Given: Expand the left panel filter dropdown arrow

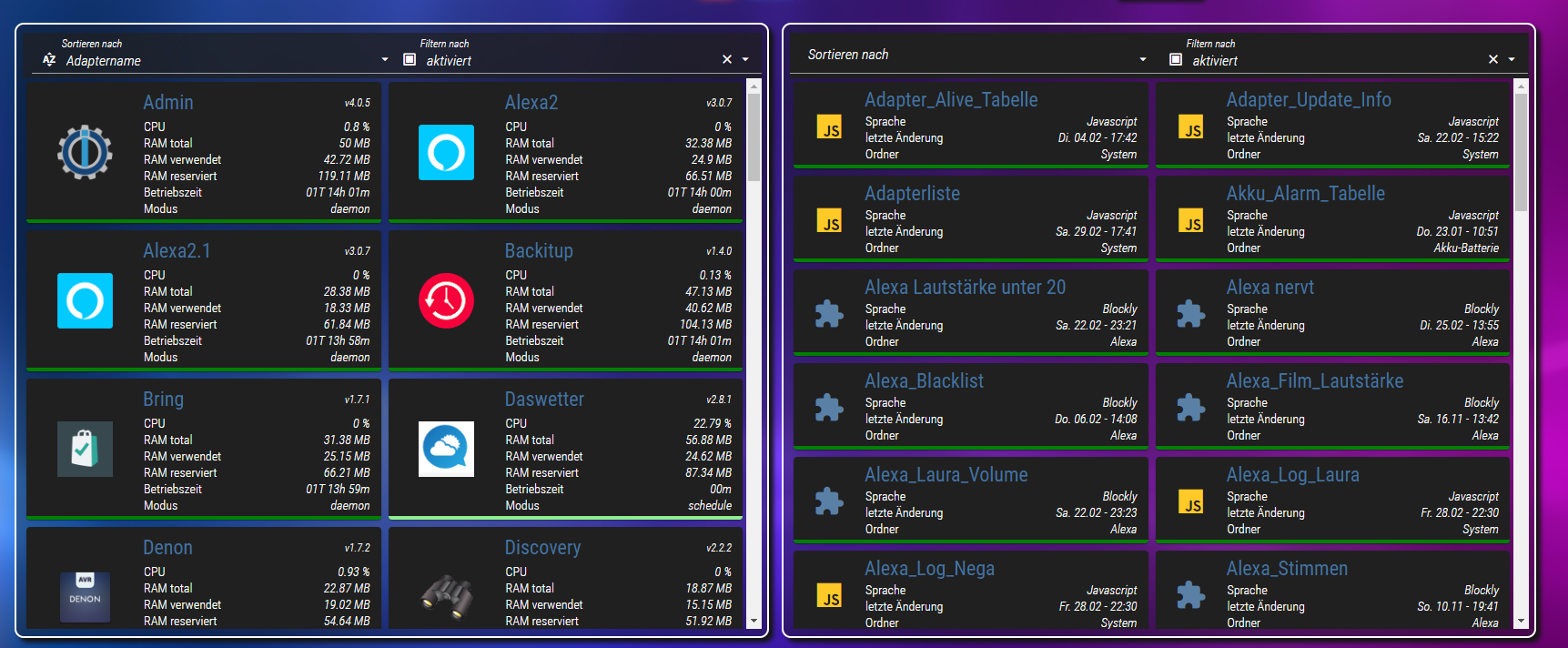Looking at the screenshot, I should (x=745, y=60).
